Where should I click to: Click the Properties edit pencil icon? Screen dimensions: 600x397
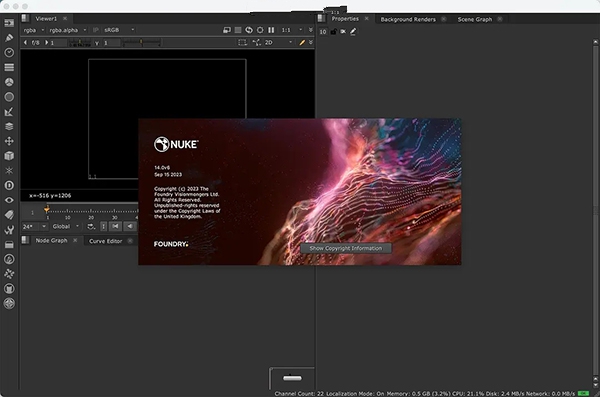(x=353, y=31)
